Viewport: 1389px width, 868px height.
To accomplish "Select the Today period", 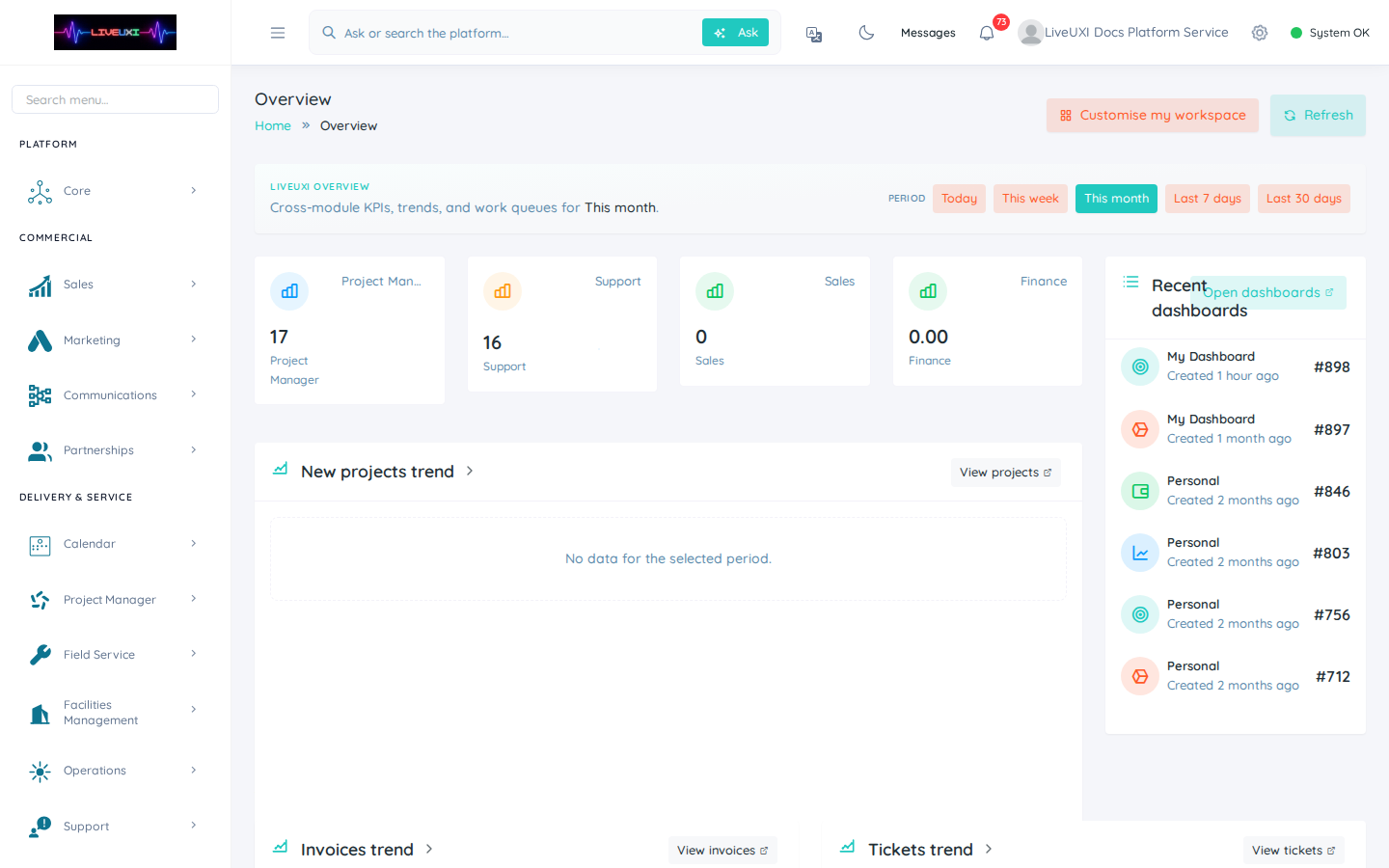I will click(x=959, y=199).
